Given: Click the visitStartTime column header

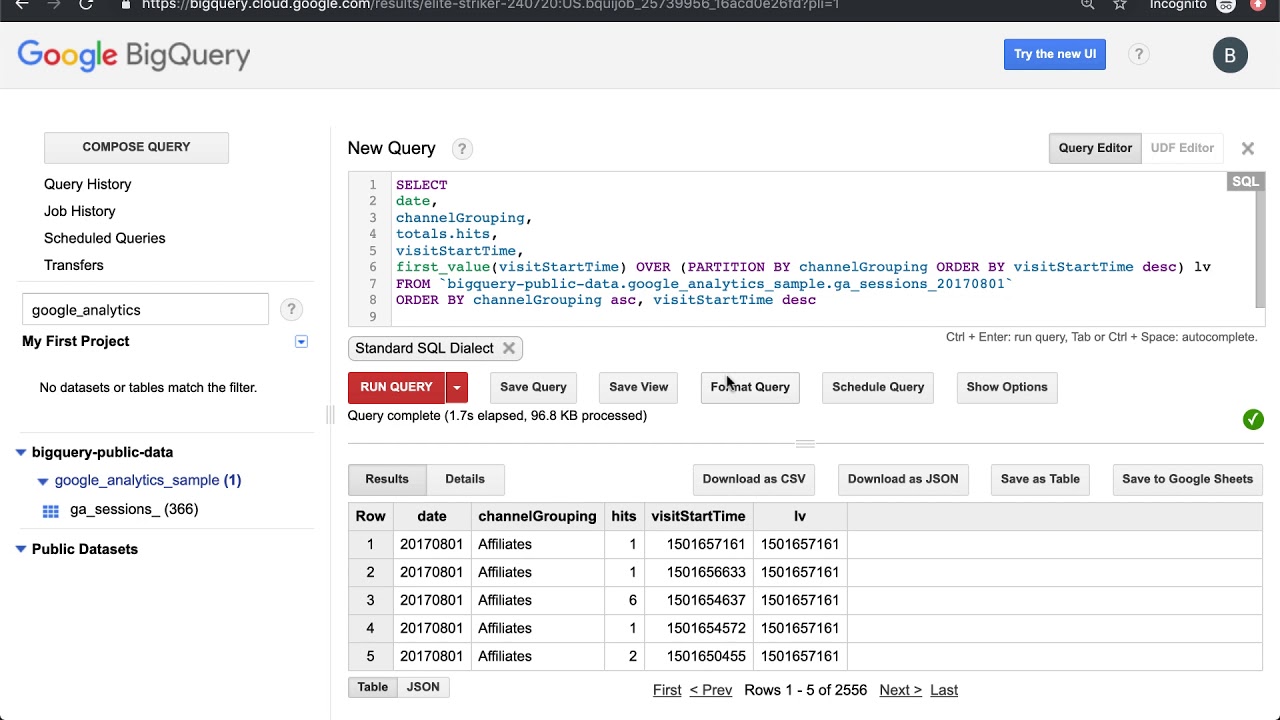Looking at the screenshot, I should coord(698,517).
